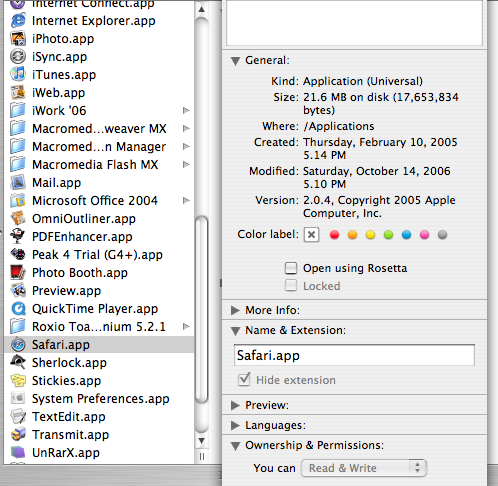Click the Peak 4 Trial app icon
The width and height of the screenshot is (498, 486).
point(18,255)
